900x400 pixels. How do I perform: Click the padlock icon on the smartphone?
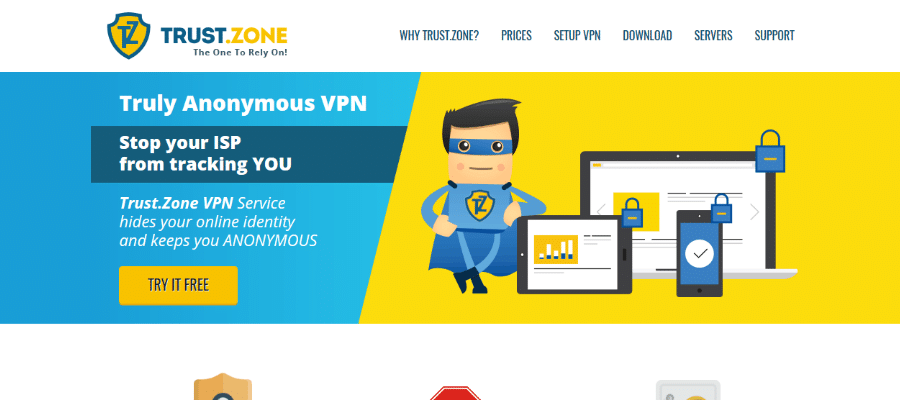[x=720, y=208]
